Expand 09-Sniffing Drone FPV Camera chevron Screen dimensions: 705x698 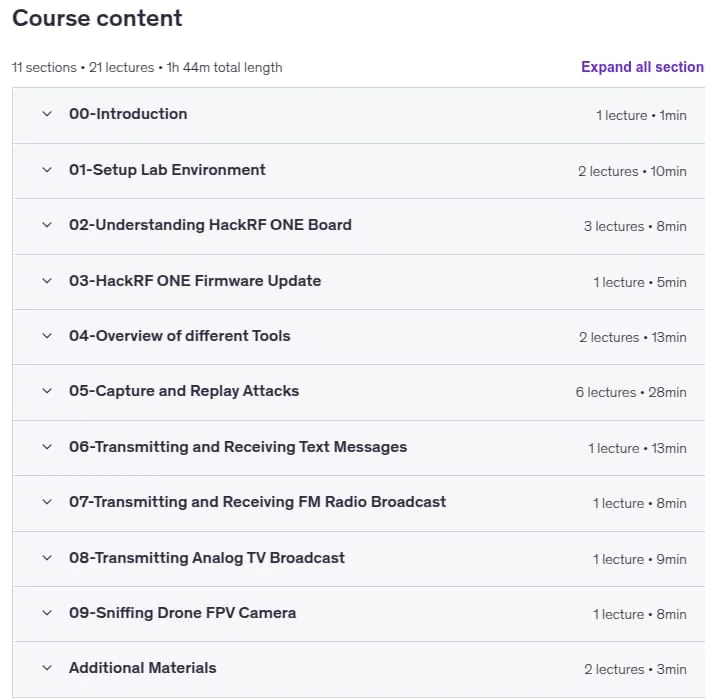[47, 613]
